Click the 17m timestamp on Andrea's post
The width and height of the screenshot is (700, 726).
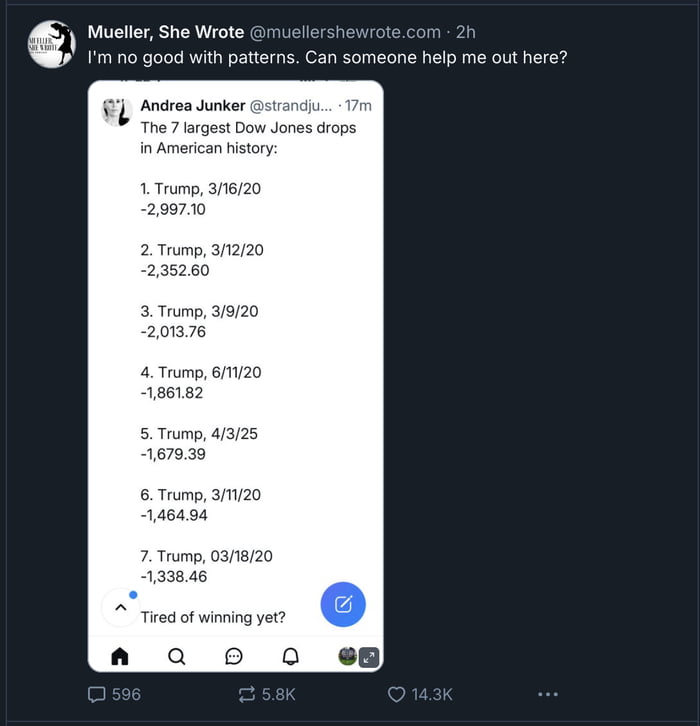pos(358,105)
